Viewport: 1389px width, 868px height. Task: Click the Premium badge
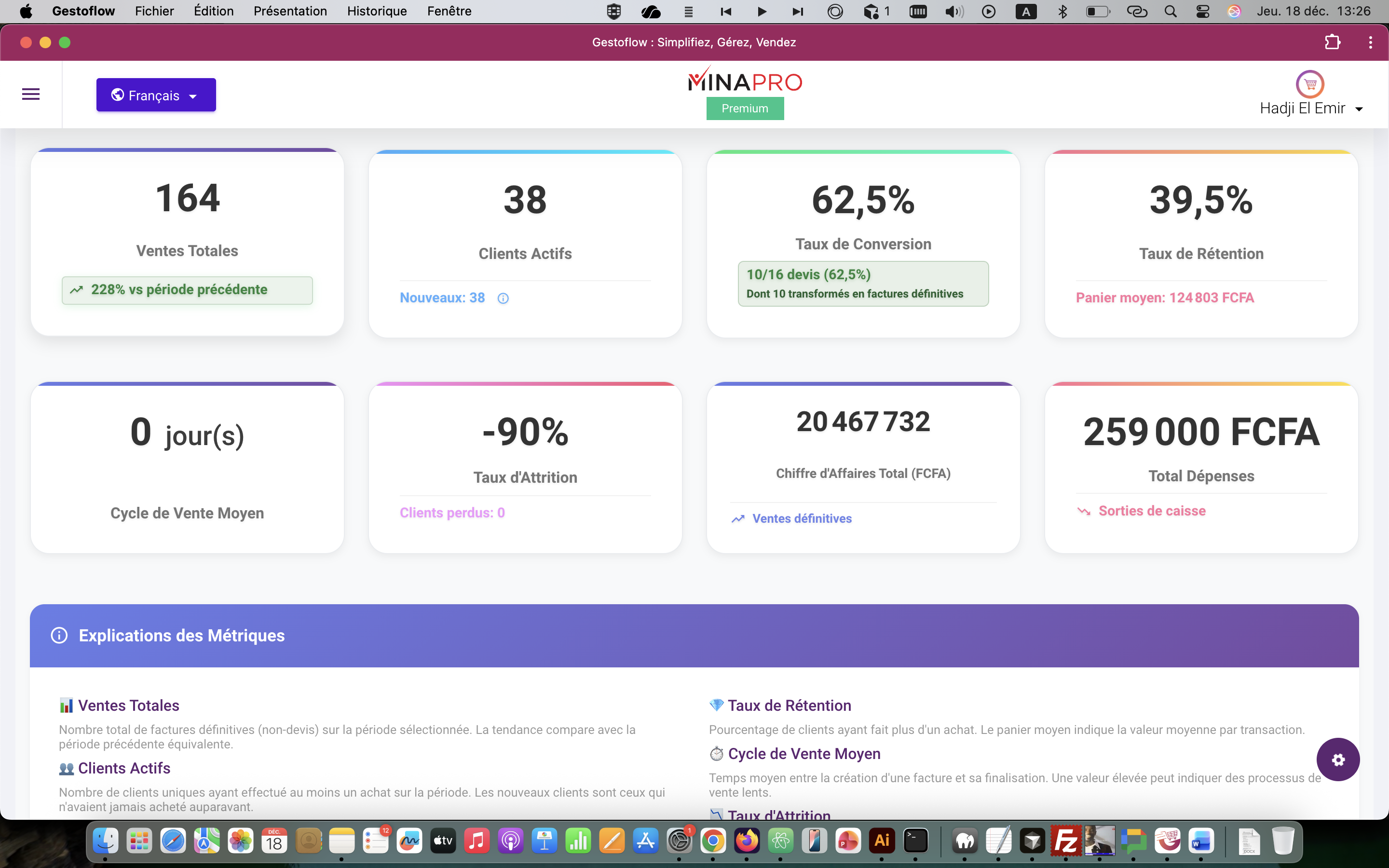(745, 108)
